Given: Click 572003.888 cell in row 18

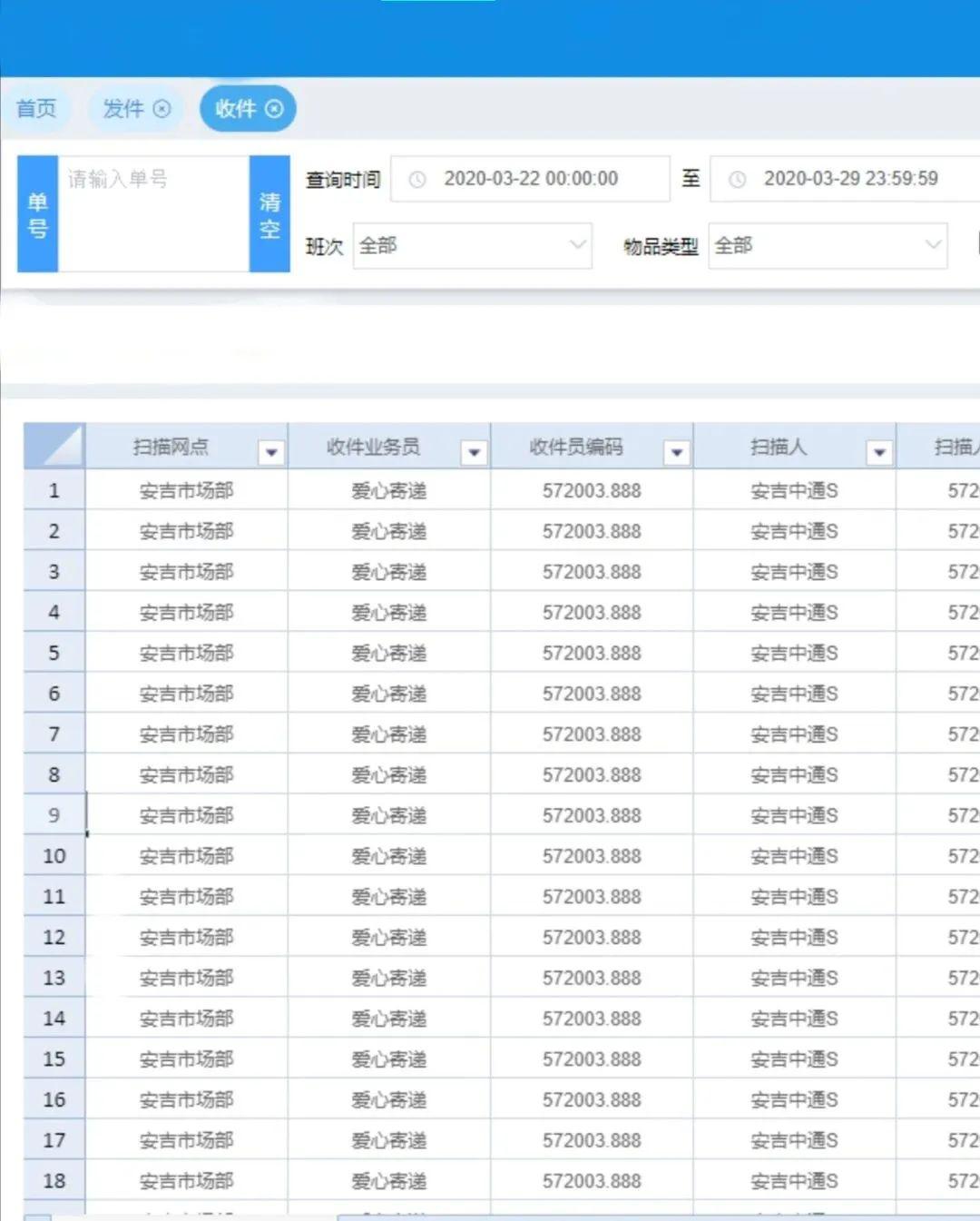Looking at the screenshot, I should pyautogui.click(x=592, y=1180).
